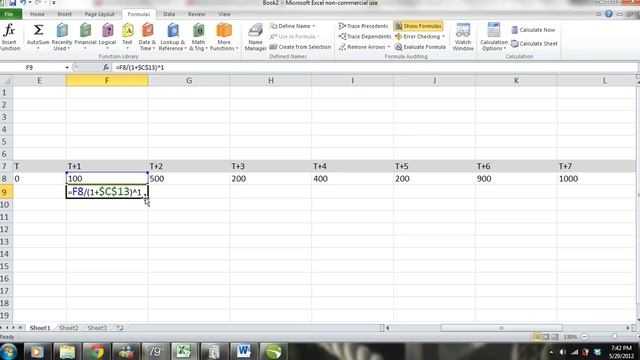Open the Text functions book

pos(127,37)
